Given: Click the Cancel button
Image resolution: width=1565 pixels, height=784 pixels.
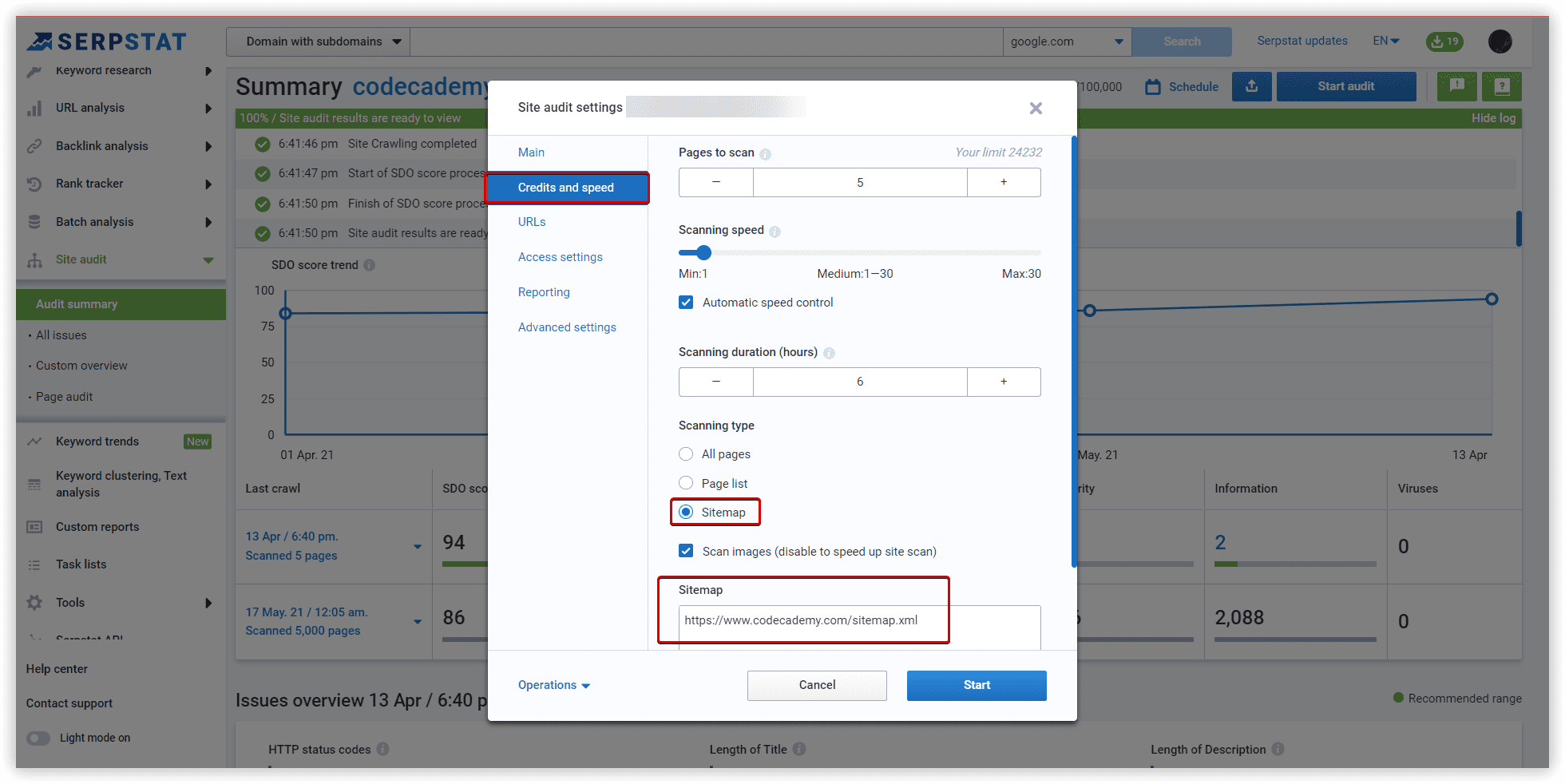Looking at the screenshot, I should [x=817, y=685].
